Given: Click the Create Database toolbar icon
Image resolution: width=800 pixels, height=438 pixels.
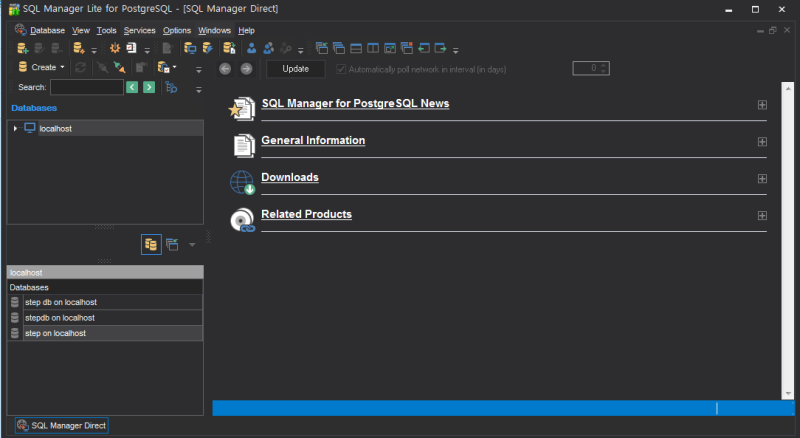Looking at the screenshot, I should coord(23,48).
